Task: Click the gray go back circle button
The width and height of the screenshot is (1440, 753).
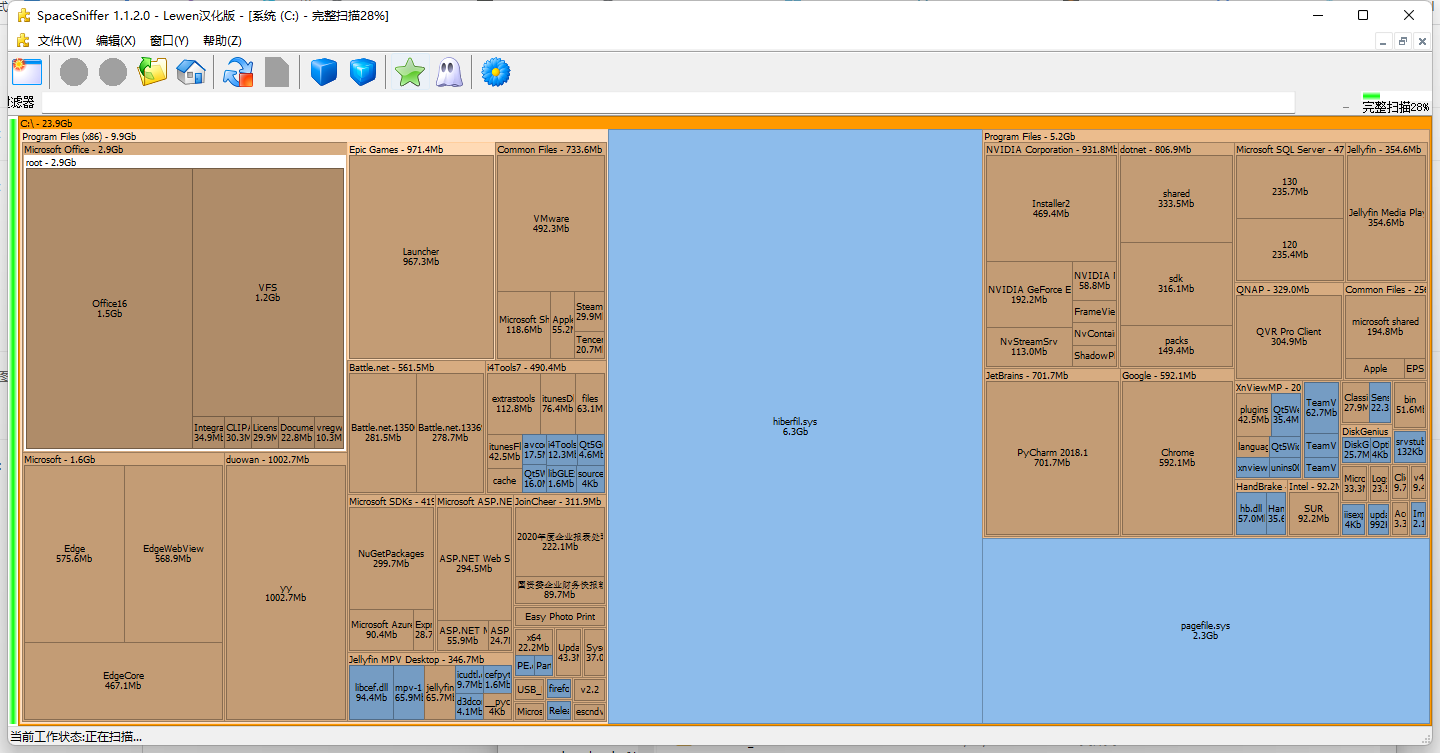Action: coord(74,72)
